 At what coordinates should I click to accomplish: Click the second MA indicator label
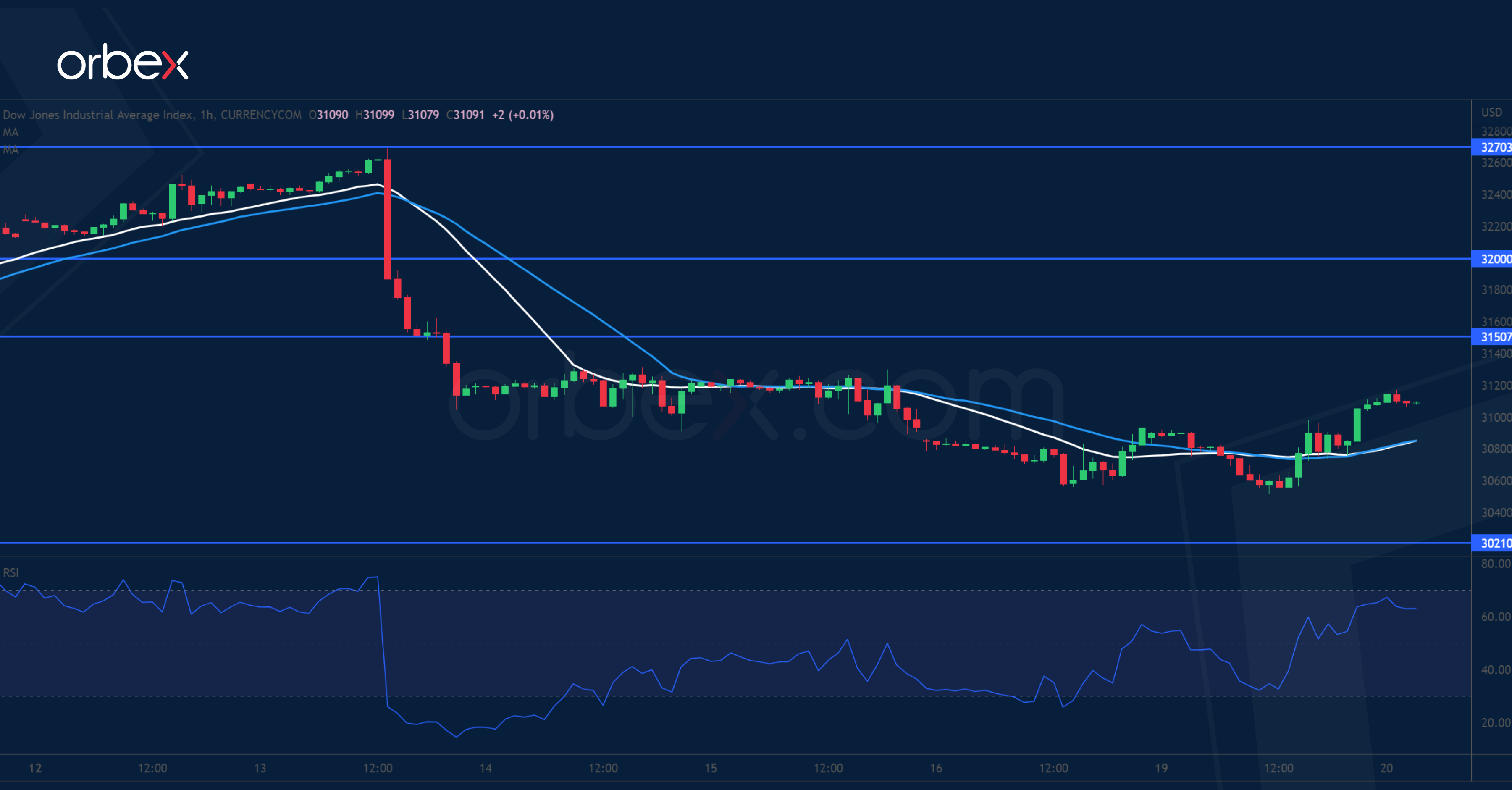pos(10,150)
